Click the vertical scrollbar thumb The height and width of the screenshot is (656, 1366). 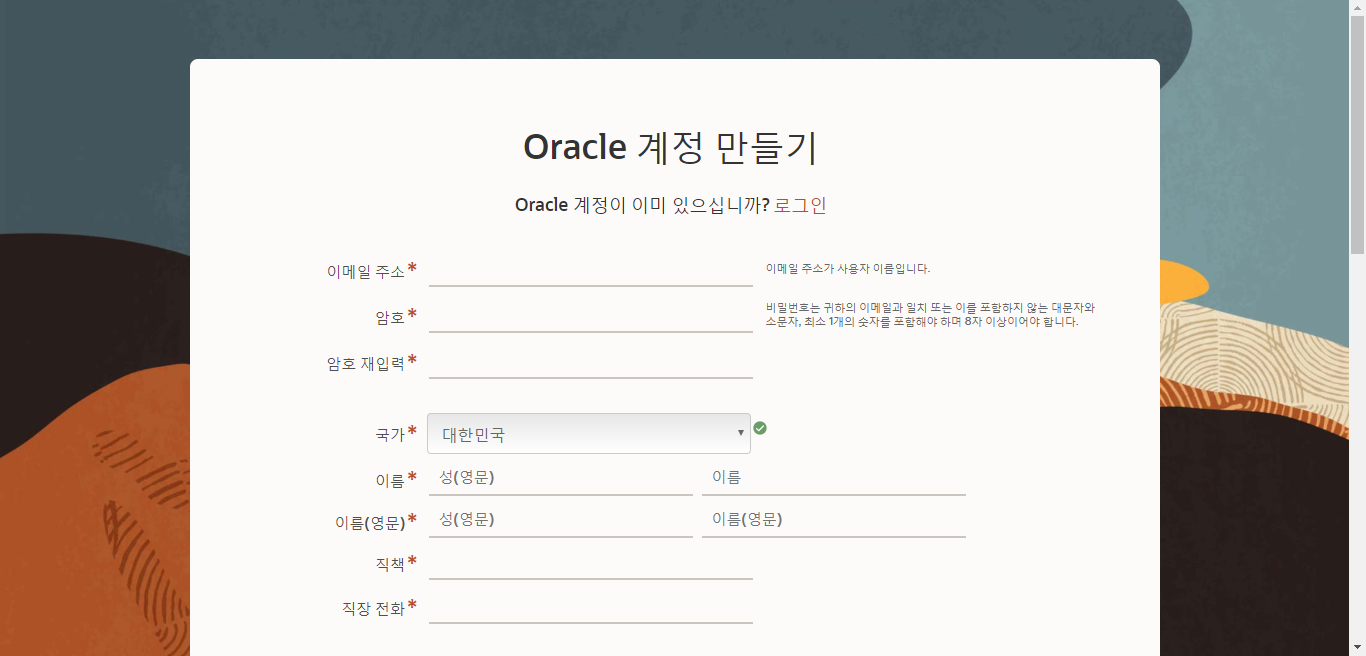[1358, 135]
